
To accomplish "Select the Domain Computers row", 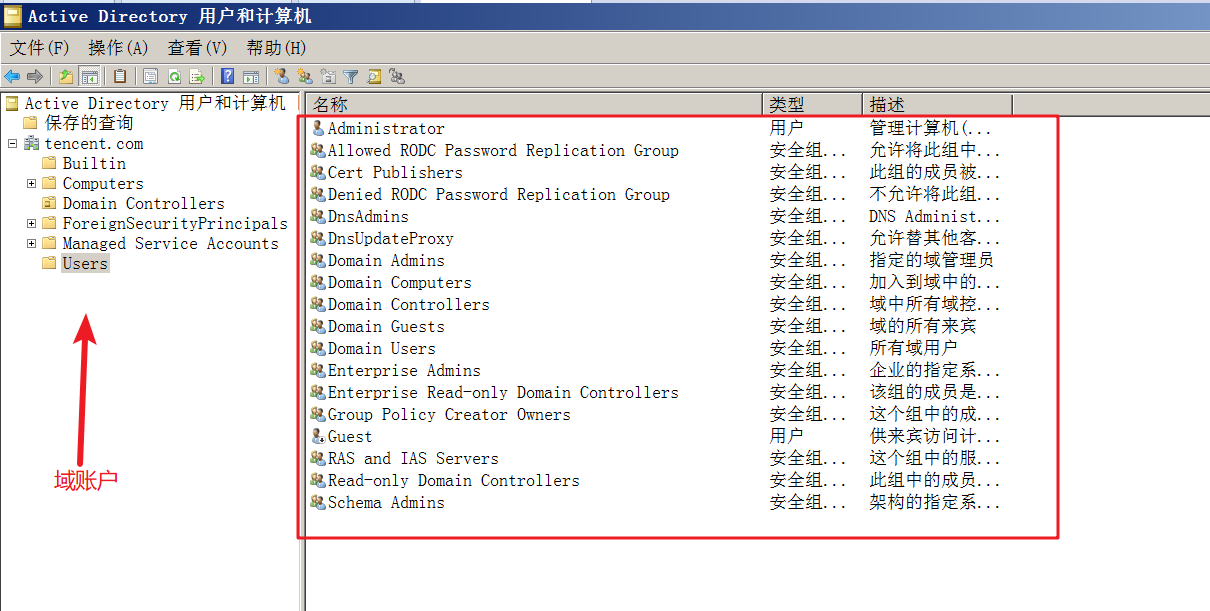I will 400,282.
